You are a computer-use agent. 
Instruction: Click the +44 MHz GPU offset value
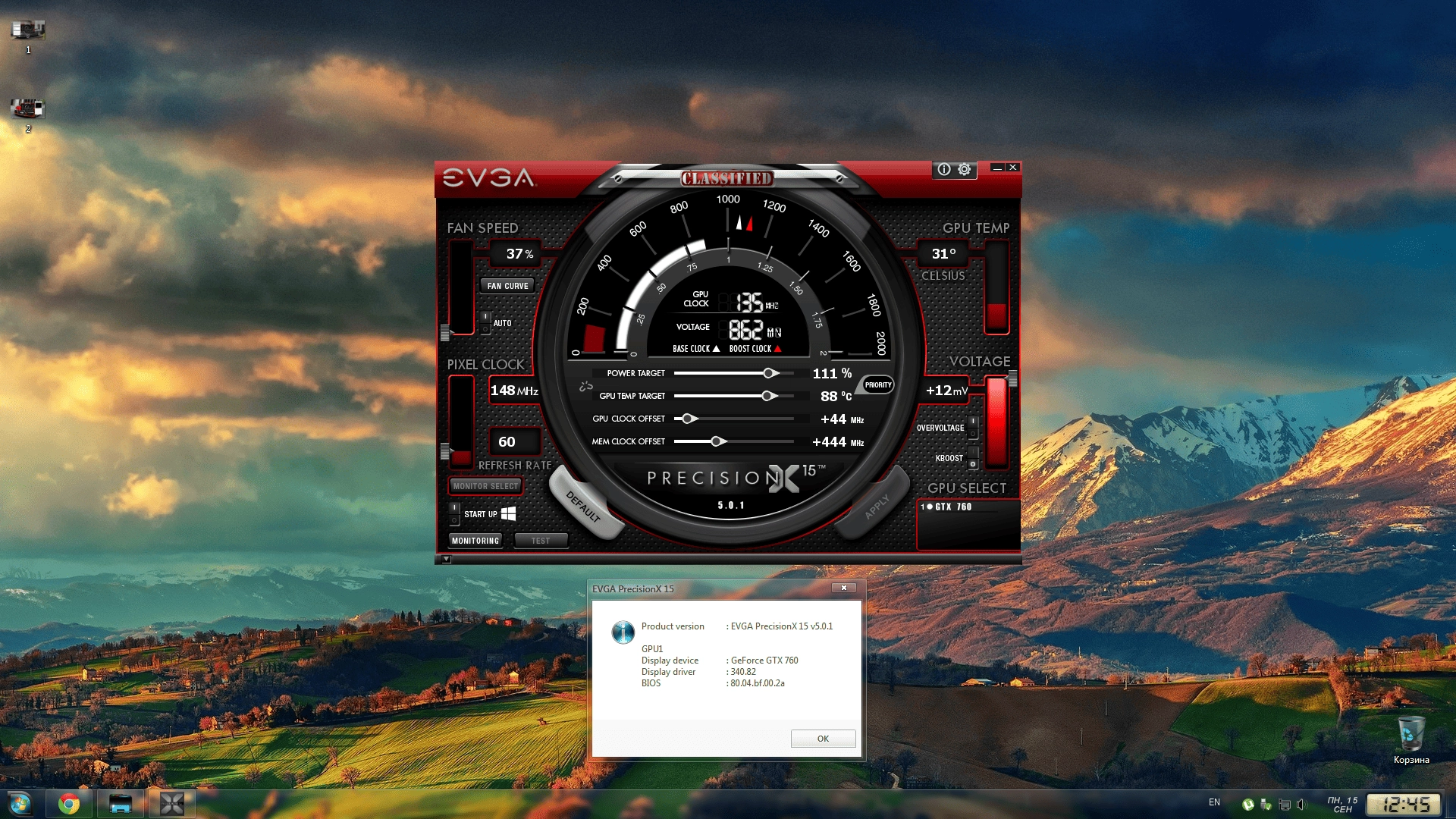(x=842, y=419)
